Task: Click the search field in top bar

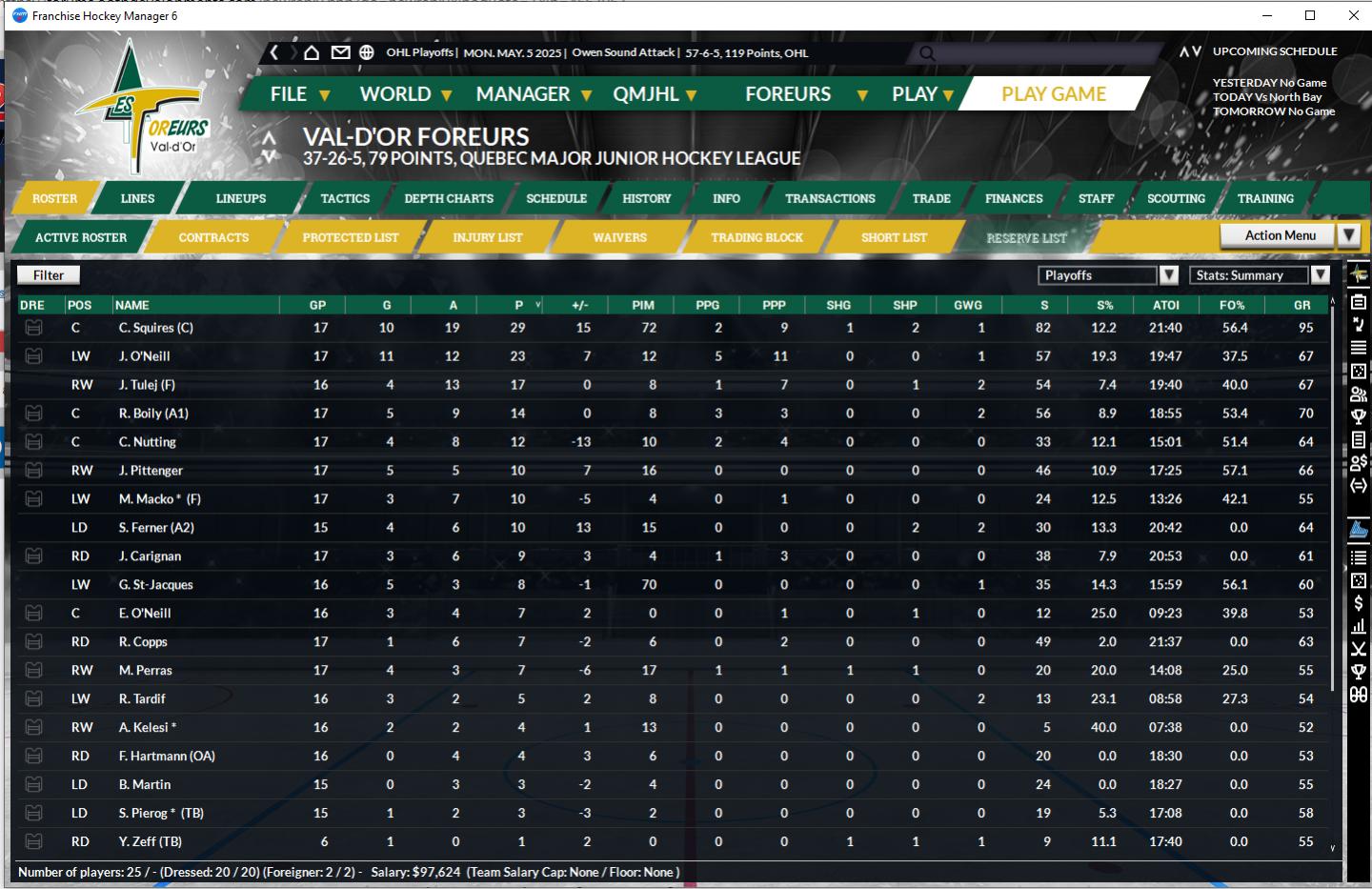Action: click(x=1039, y=53)
